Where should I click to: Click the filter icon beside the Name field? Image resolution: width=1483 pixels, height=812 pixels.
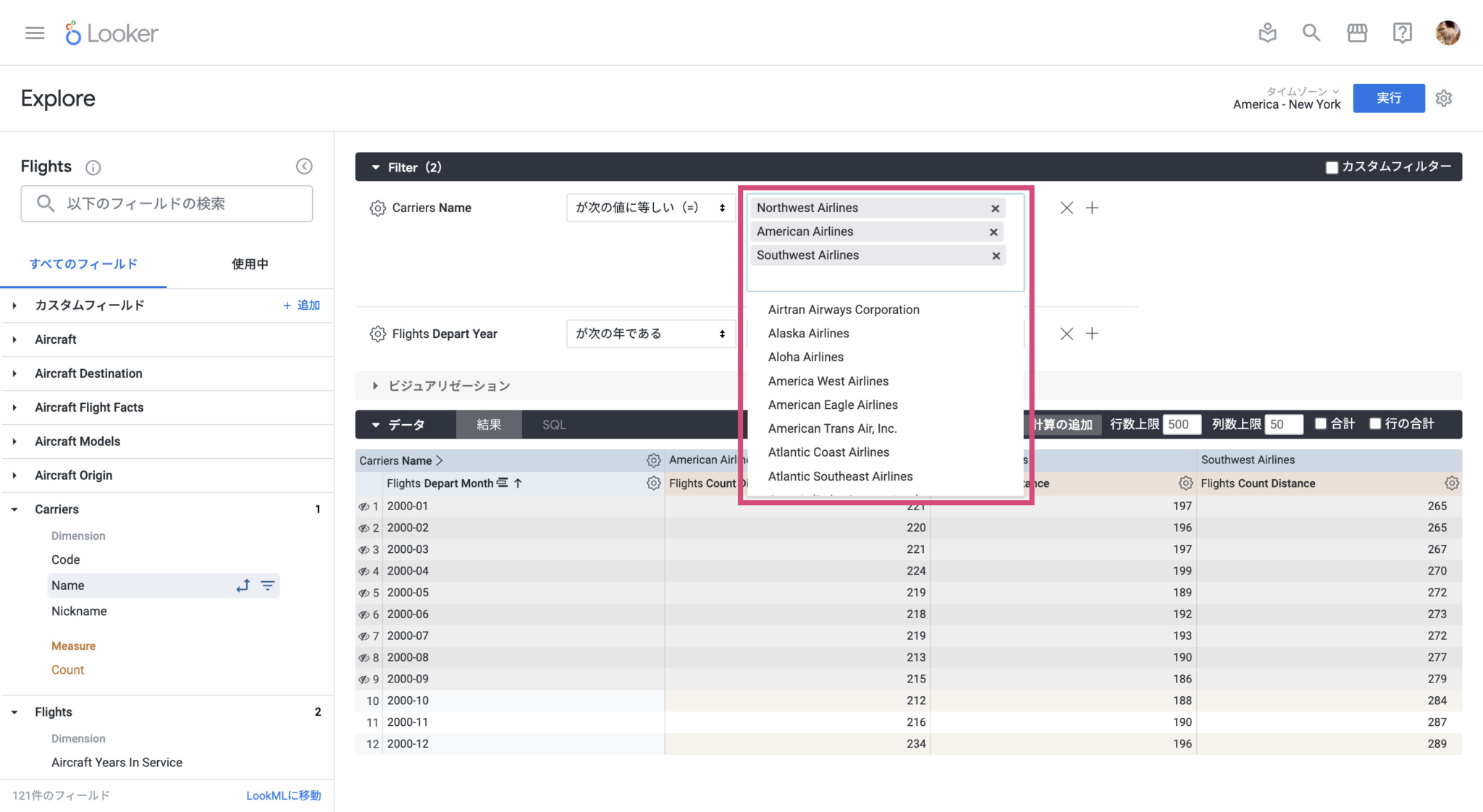pos(268,585)
